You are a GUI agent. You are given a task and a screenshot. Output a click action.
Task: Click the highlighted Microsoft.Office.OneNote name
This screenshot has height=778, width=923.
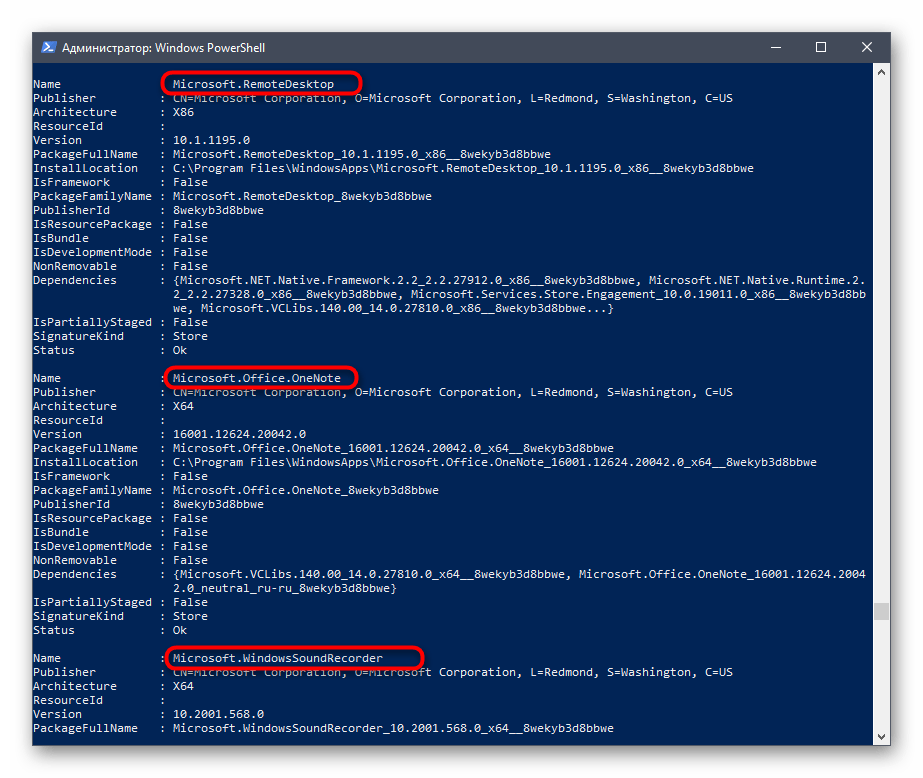coord(256,378)
